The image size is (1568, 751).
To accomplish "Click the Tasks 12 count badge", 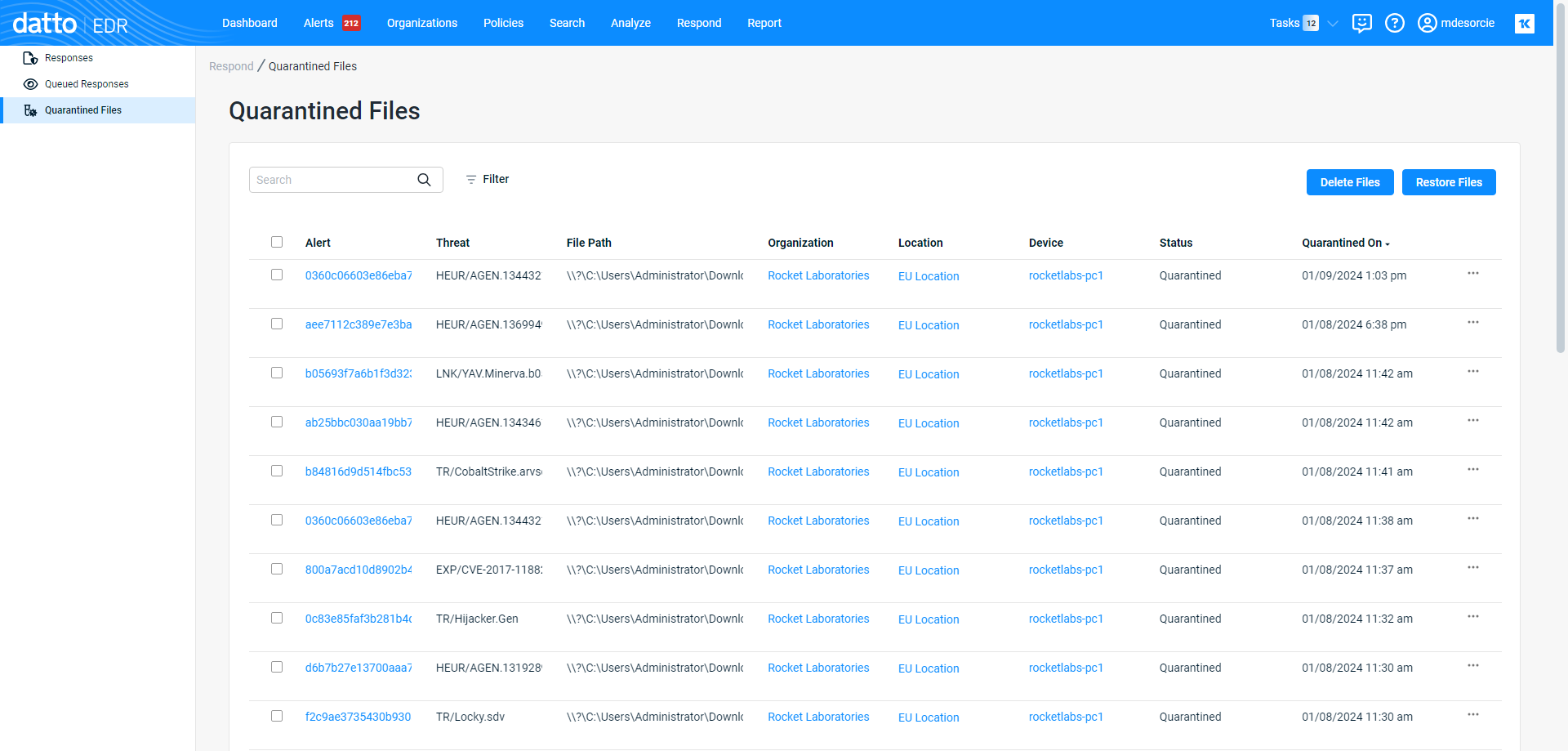I will 1311,23.
